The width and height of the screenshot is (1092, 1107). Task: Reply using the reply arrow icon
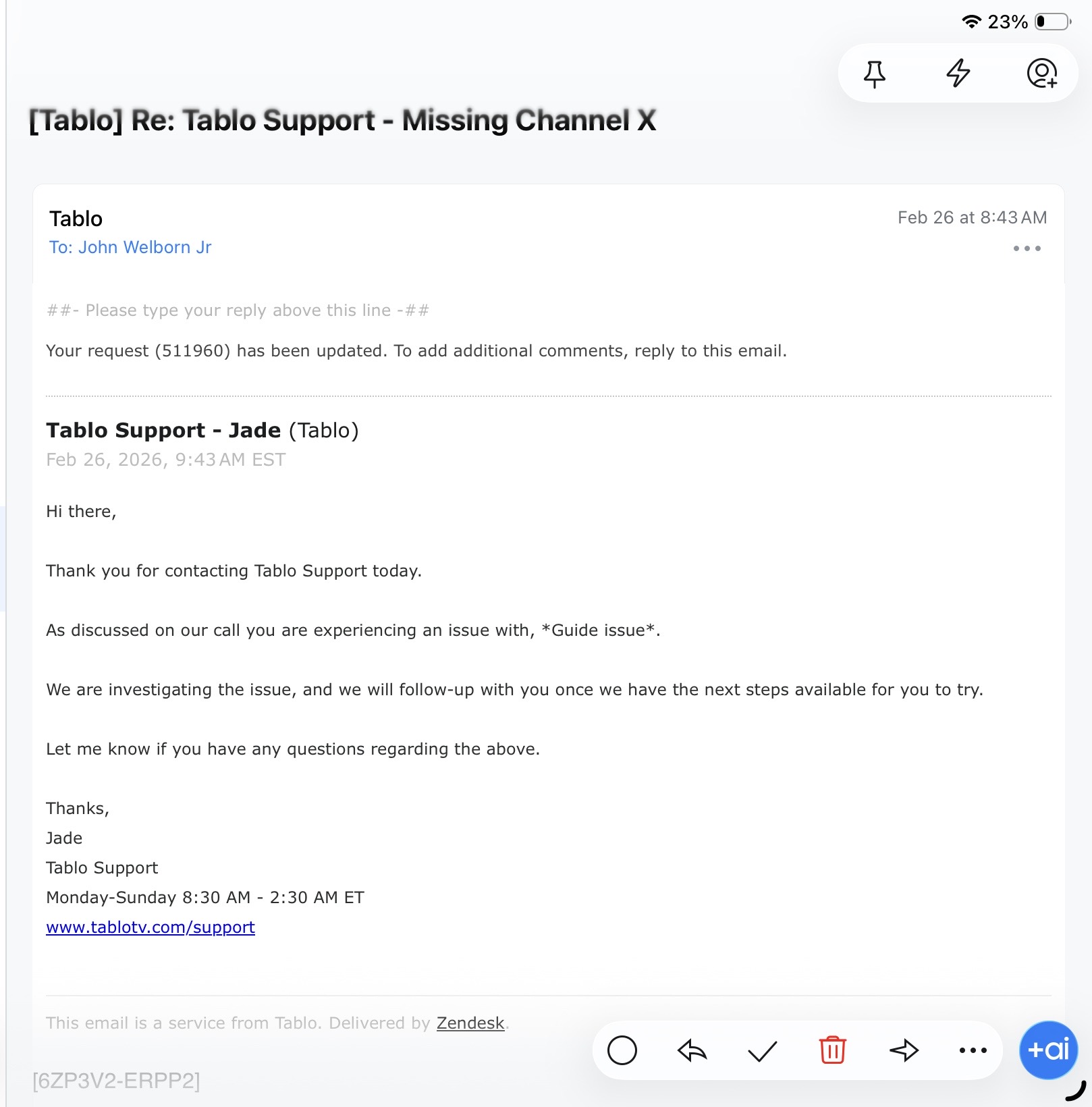(692, 1050)
